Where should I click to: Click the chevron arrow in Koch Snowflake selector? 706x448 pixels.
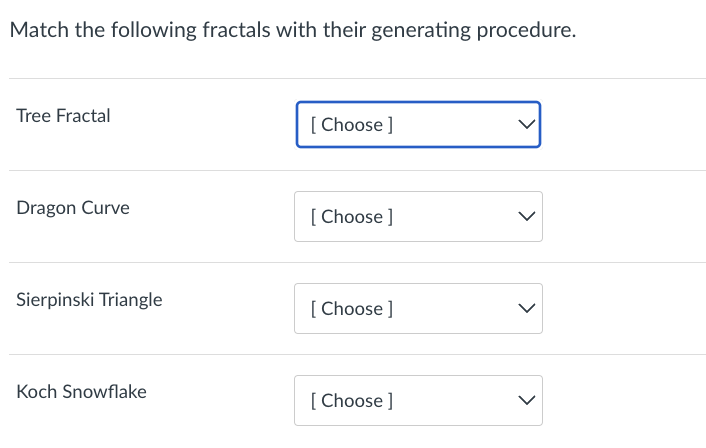(525, 401)
